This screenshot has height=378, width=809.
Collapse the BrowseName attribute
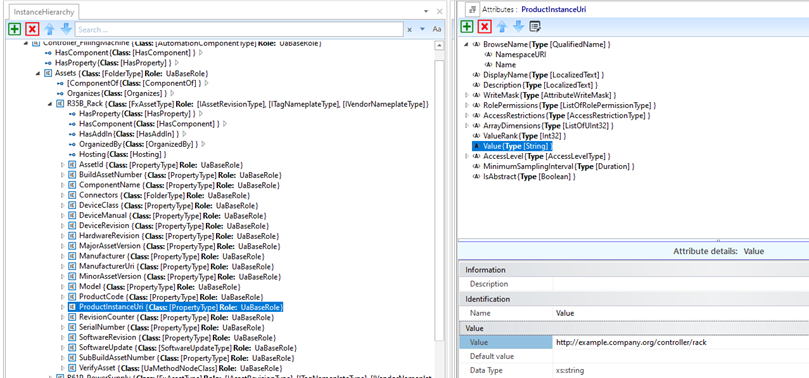(x=466, y=44)
